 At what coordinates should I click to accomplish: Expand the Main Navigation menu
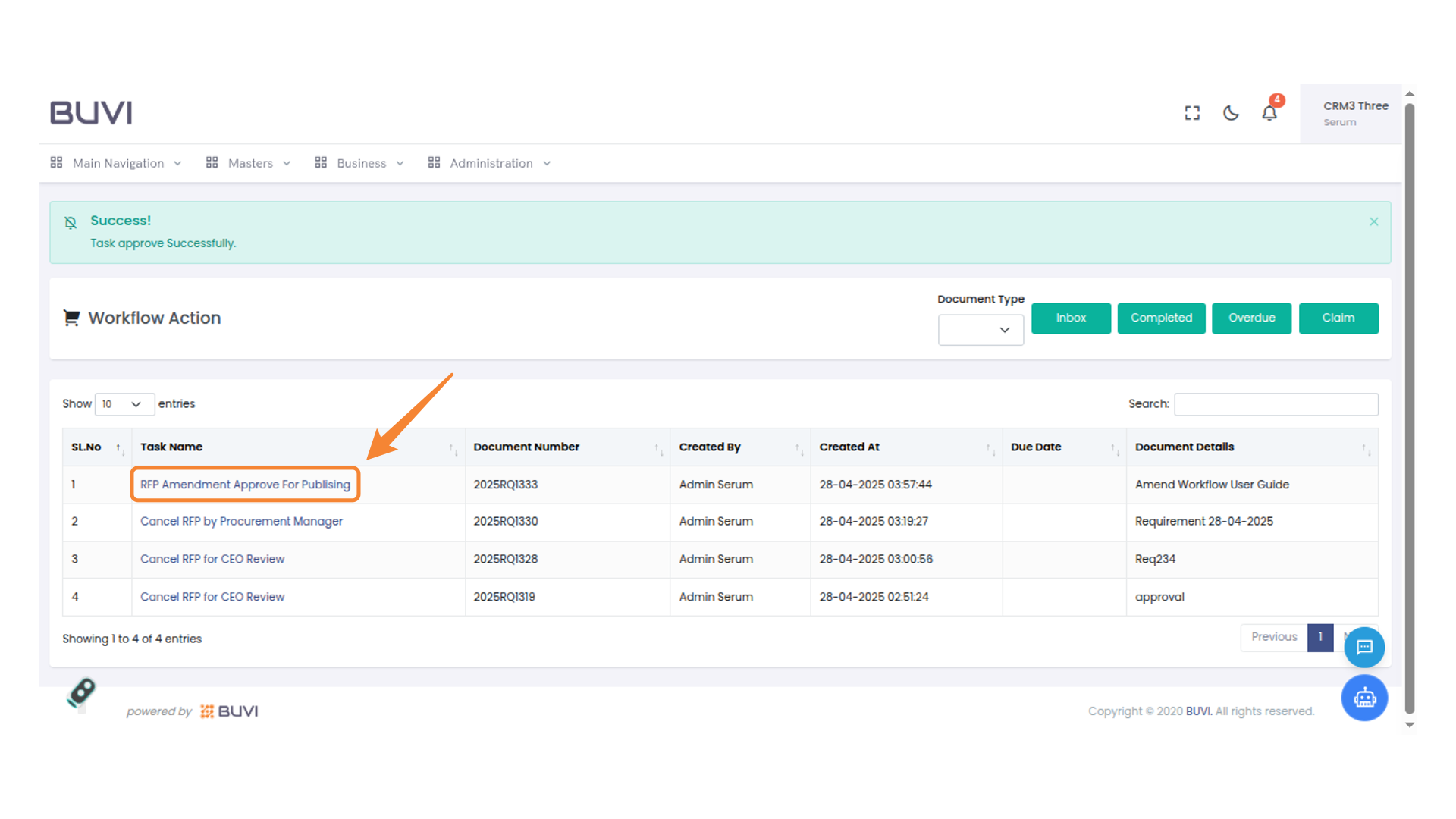[117, 163]
